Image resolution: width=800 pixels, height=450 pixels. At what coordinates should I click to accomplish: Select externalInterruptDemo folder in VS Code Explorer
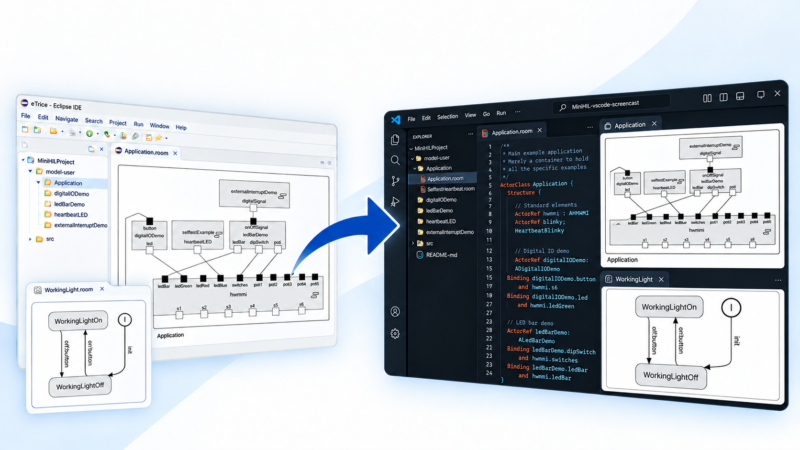pos(445,232)
